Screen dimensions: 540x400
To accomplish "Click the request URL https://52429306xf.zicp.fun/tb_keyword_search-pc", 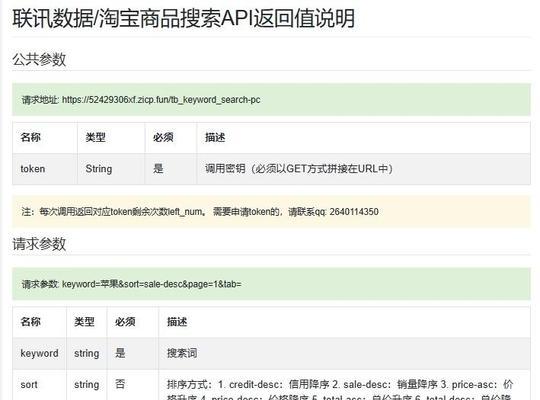I will click(161, 100).
